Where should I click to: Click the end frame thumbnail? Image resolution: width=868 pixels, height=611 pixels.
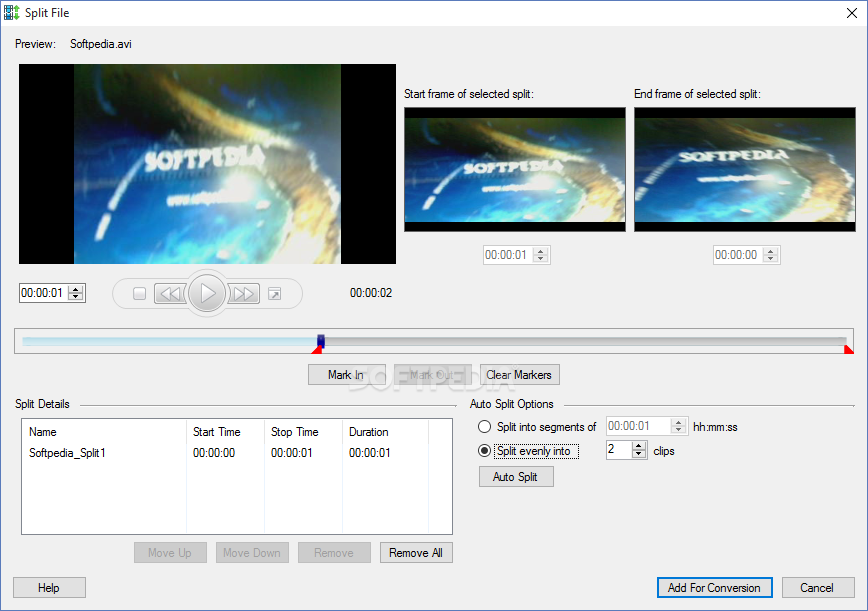[x=745, y=169]
